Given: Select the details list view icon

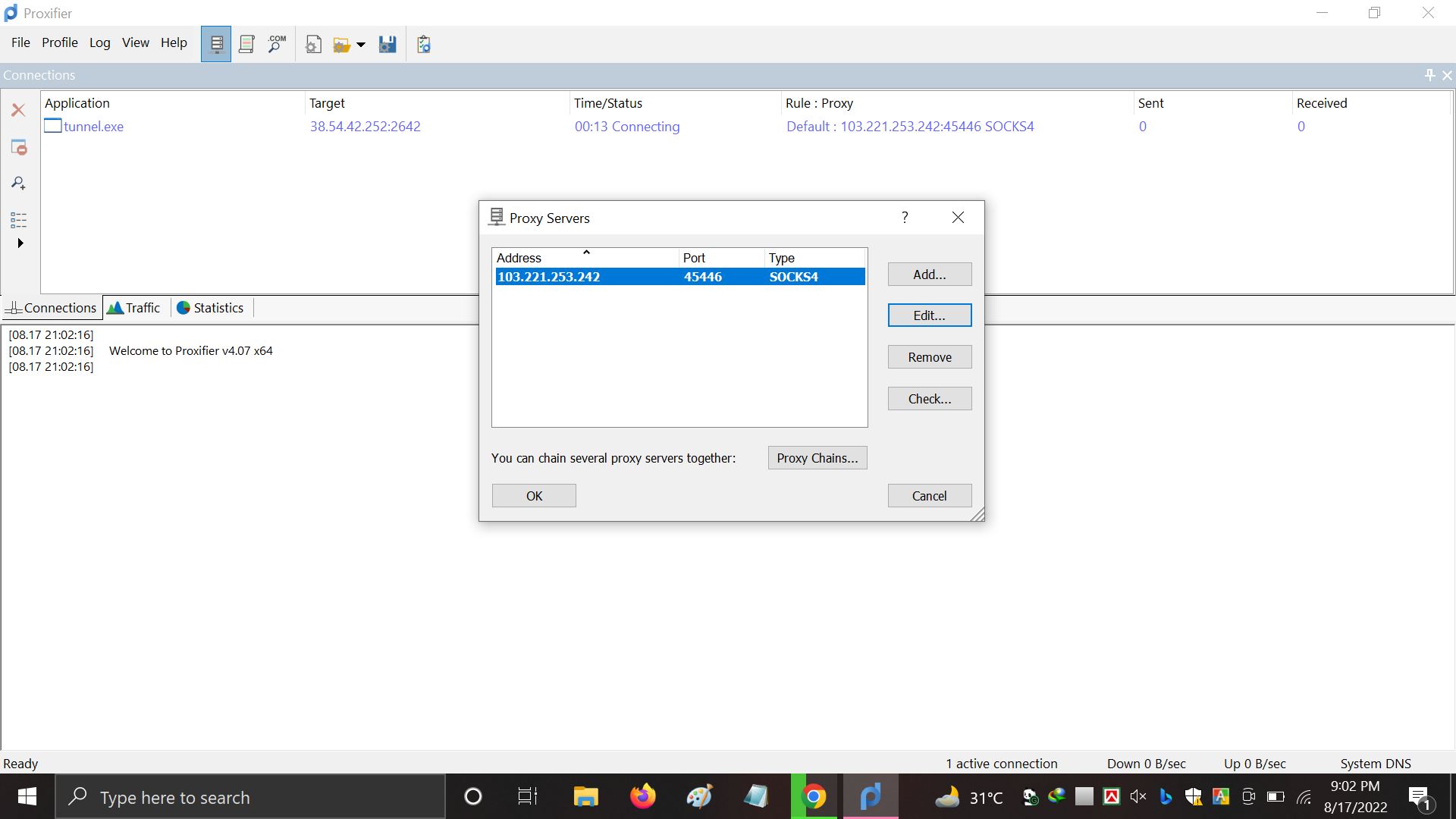Looking at the screenshot, I should coord(18,220).
